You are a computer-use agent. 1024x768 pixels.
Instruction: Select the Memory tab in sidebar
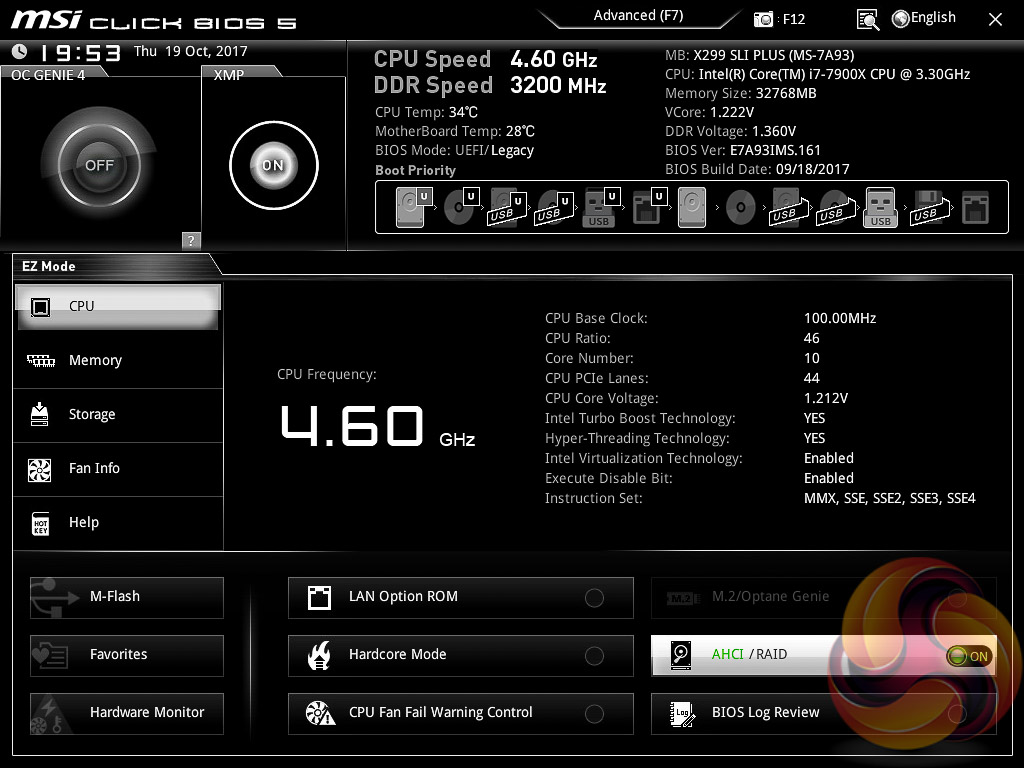point(95,361)
